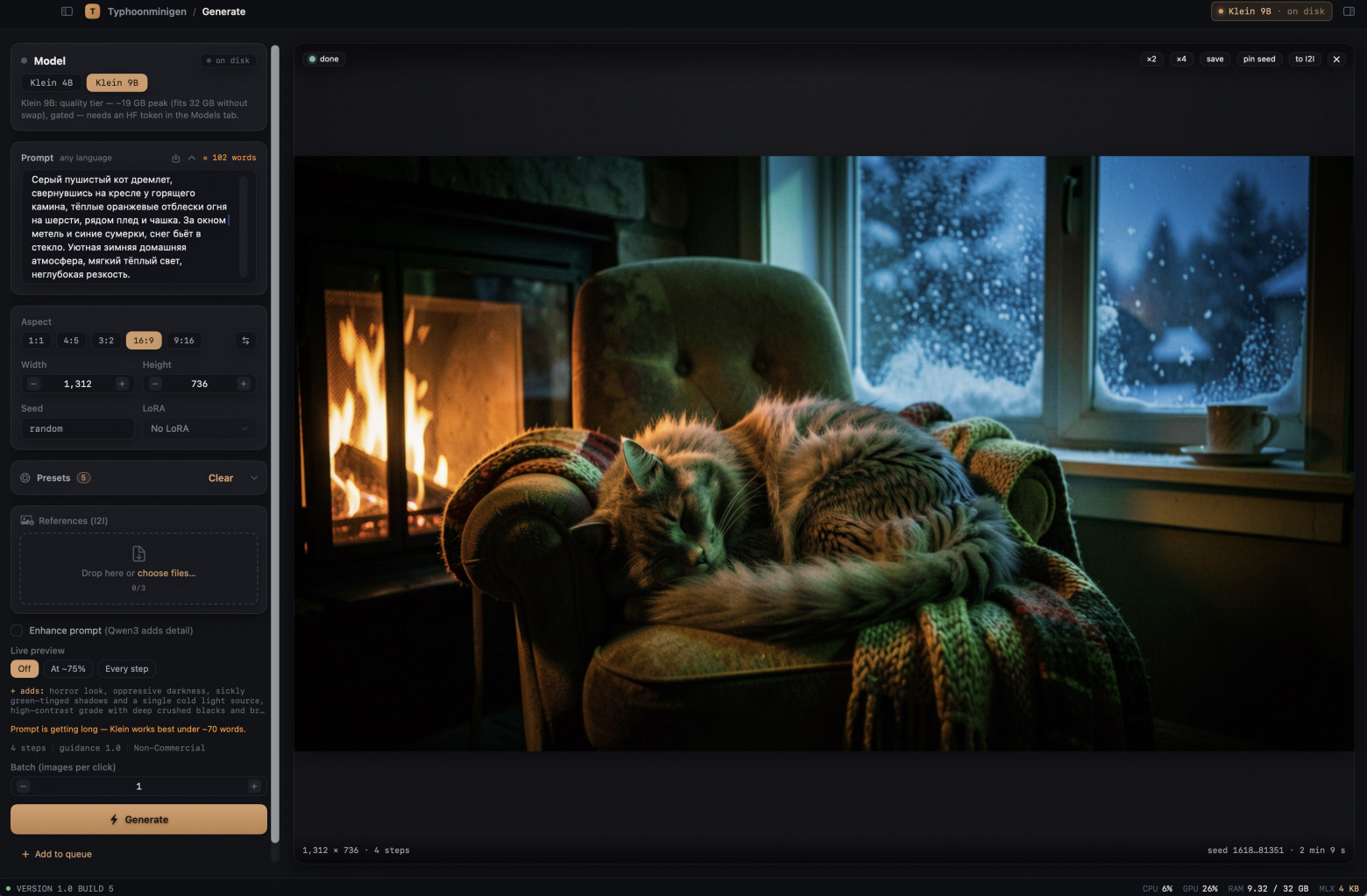Collapse the prompt box with the chevron
Viewport: 1367px width, 896px height.
pos(191,159)
